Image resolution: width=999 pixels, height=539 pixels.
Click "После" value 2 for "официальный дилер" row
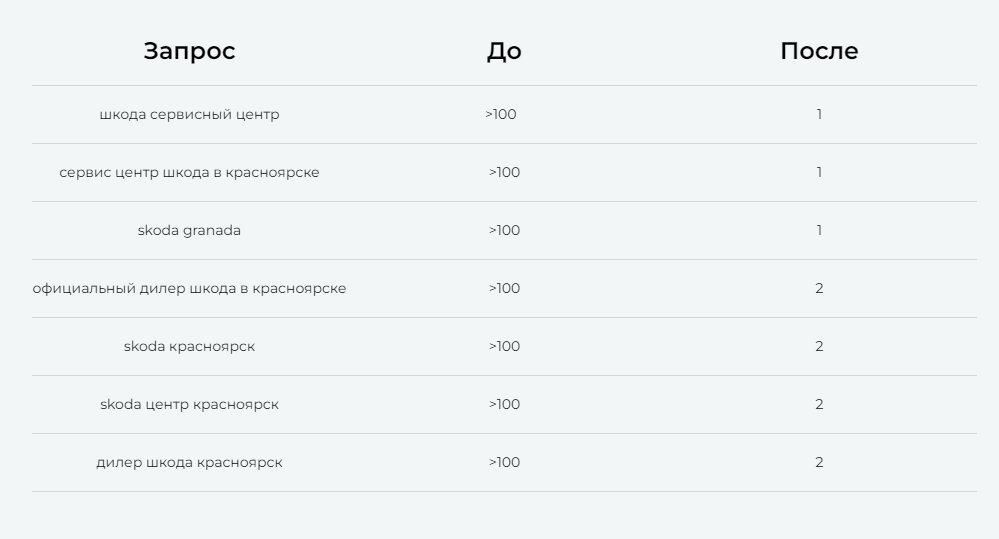(x=819, y=288)
